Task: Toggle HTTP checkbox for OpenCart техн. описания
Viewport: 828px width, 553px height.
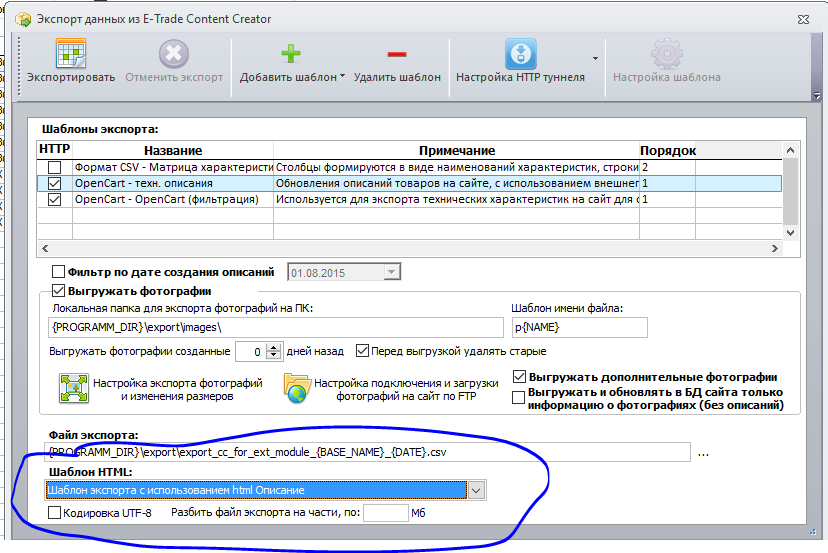Action: 54,183
